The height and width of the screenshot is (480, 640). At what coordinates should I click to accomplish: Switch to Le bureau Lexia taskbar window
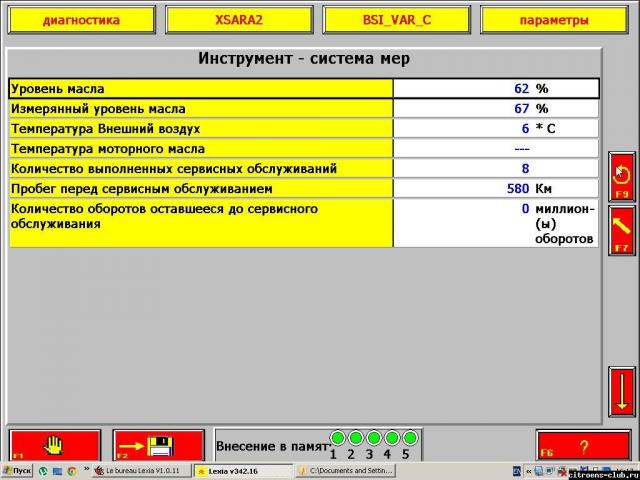coord(141,471)
